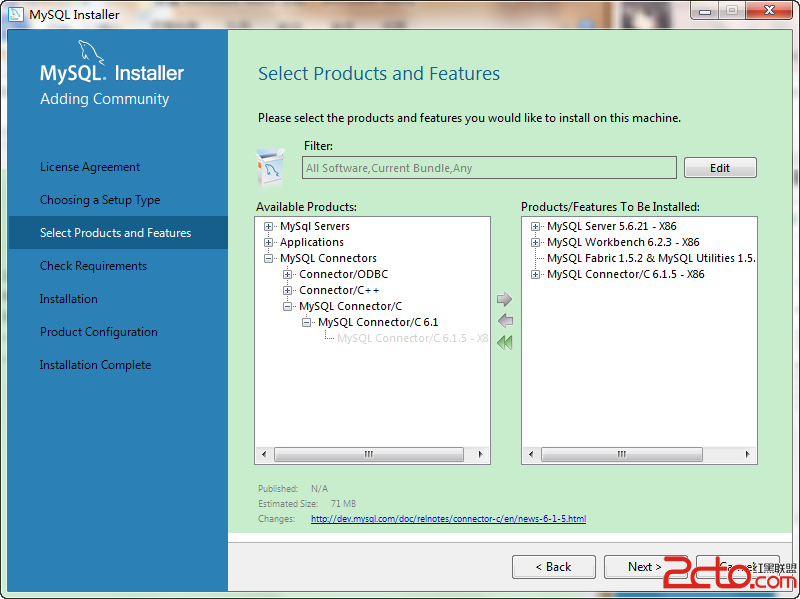Image resolution: width=800 pixels, height=599 pixels.
Task: Open the connector-c release notes link
Action: coord(448,519)
